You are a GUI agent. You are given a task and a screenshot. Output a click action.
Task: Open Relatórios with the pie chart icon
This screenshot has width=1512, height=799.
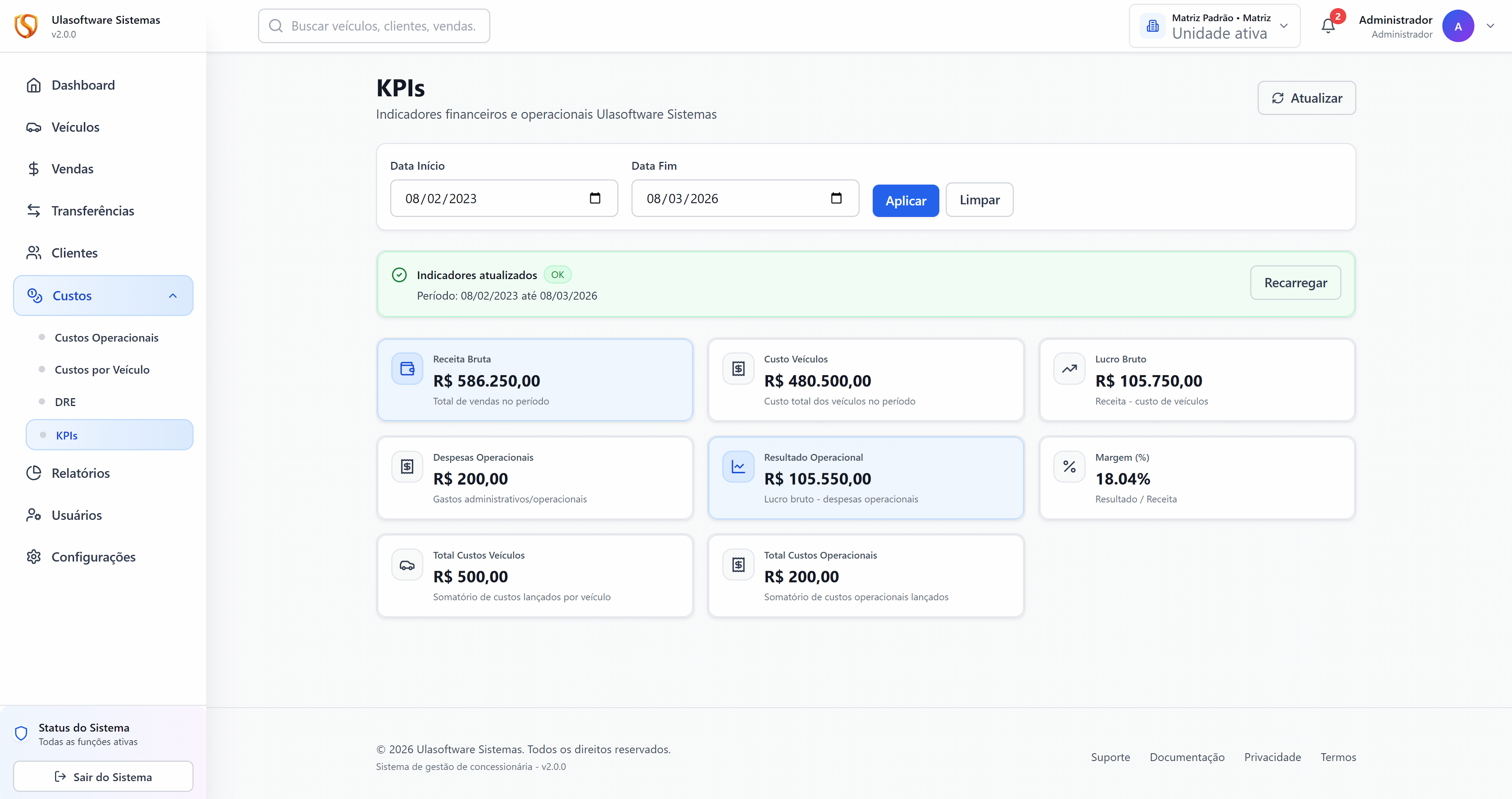(x=33, y=473)
